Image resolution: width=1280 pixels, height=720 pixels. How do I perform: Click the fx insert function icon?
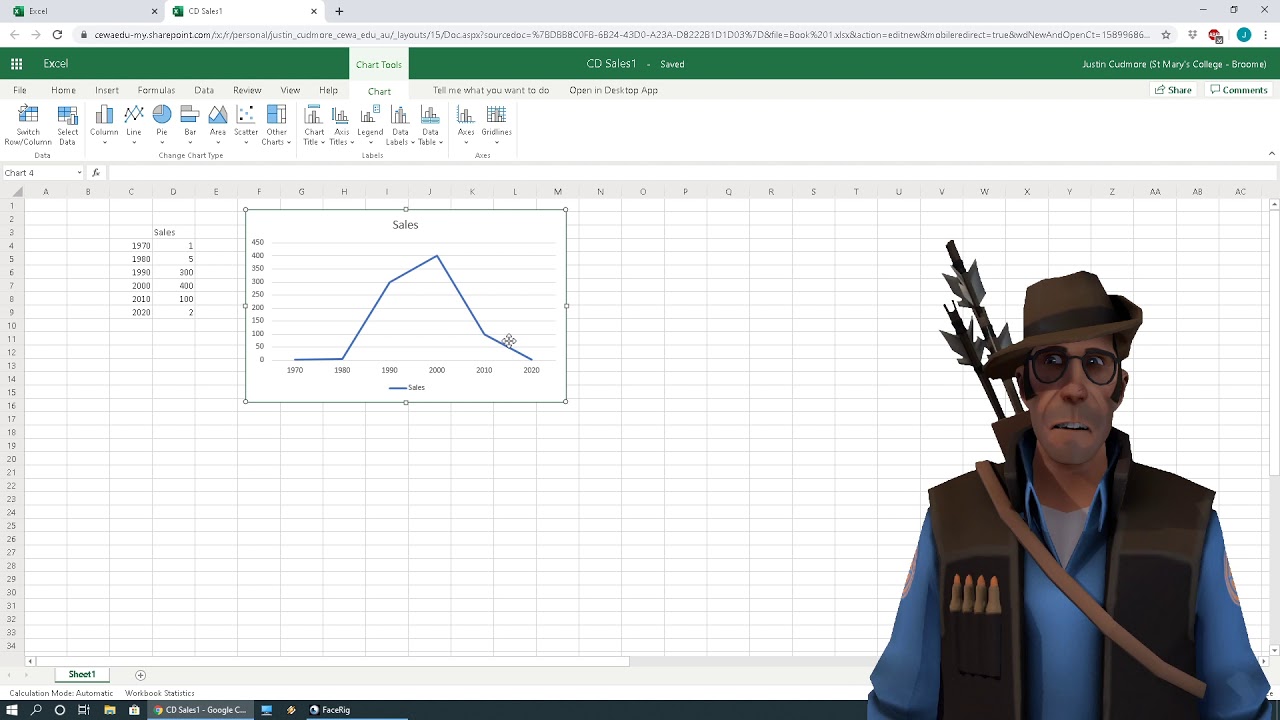96,173
